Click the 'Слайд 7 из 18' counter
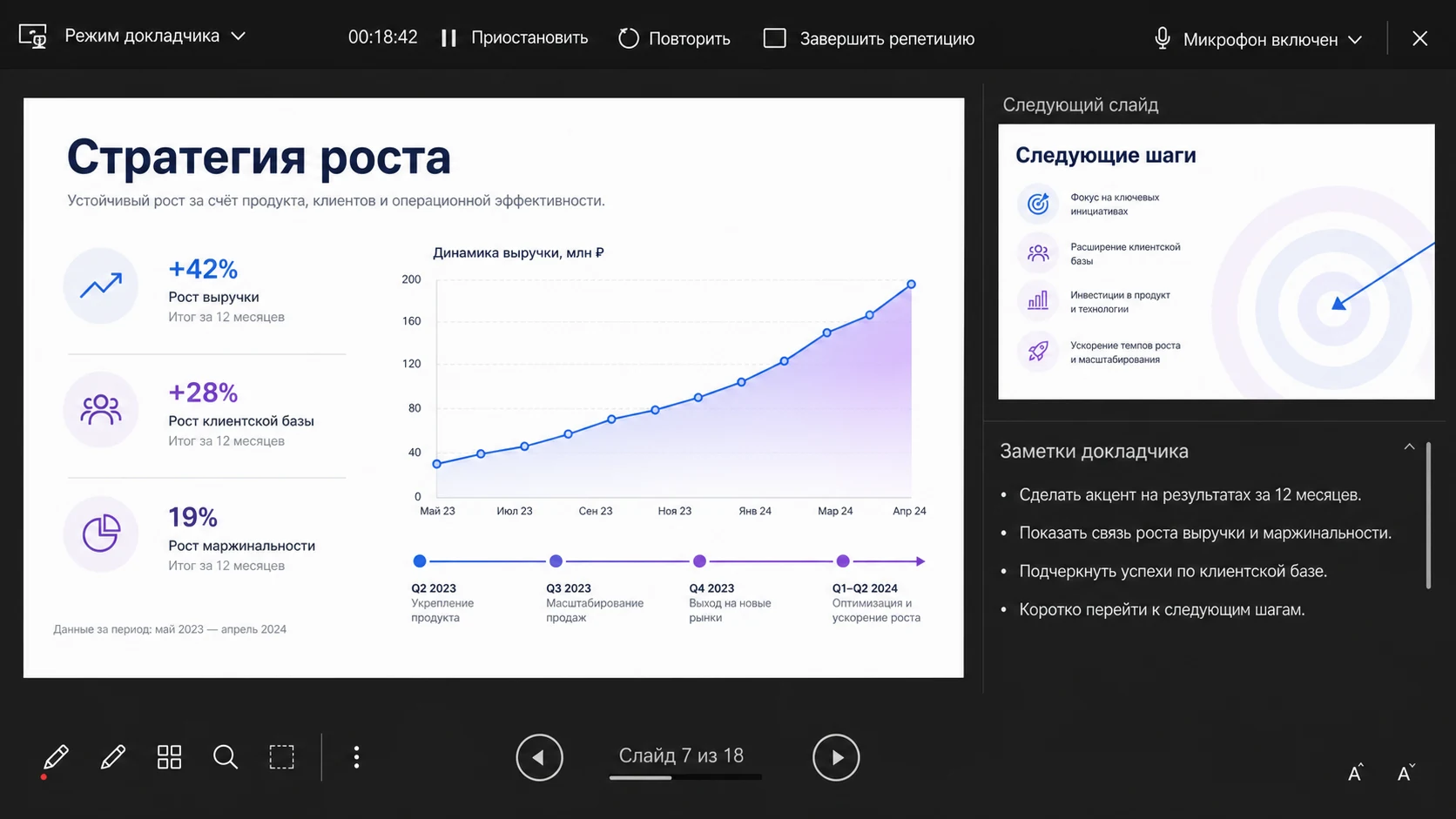This screenshot has width=1456, height=819. coord(681,755)
